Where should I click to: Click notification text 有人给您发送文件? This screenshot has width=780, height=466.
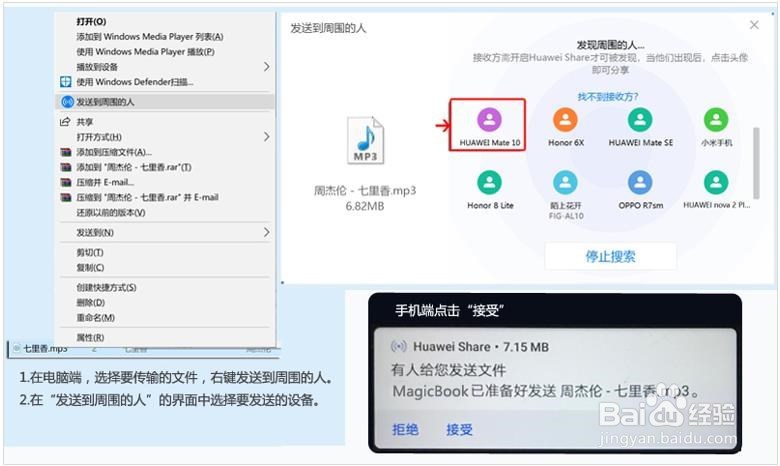click(449, 370)
